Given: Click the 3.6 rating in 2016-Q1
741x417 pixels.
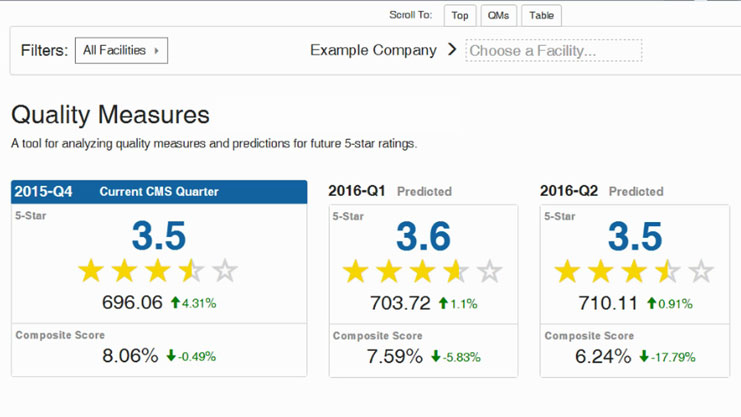Looking at the screenshot, I should point(423,236).
